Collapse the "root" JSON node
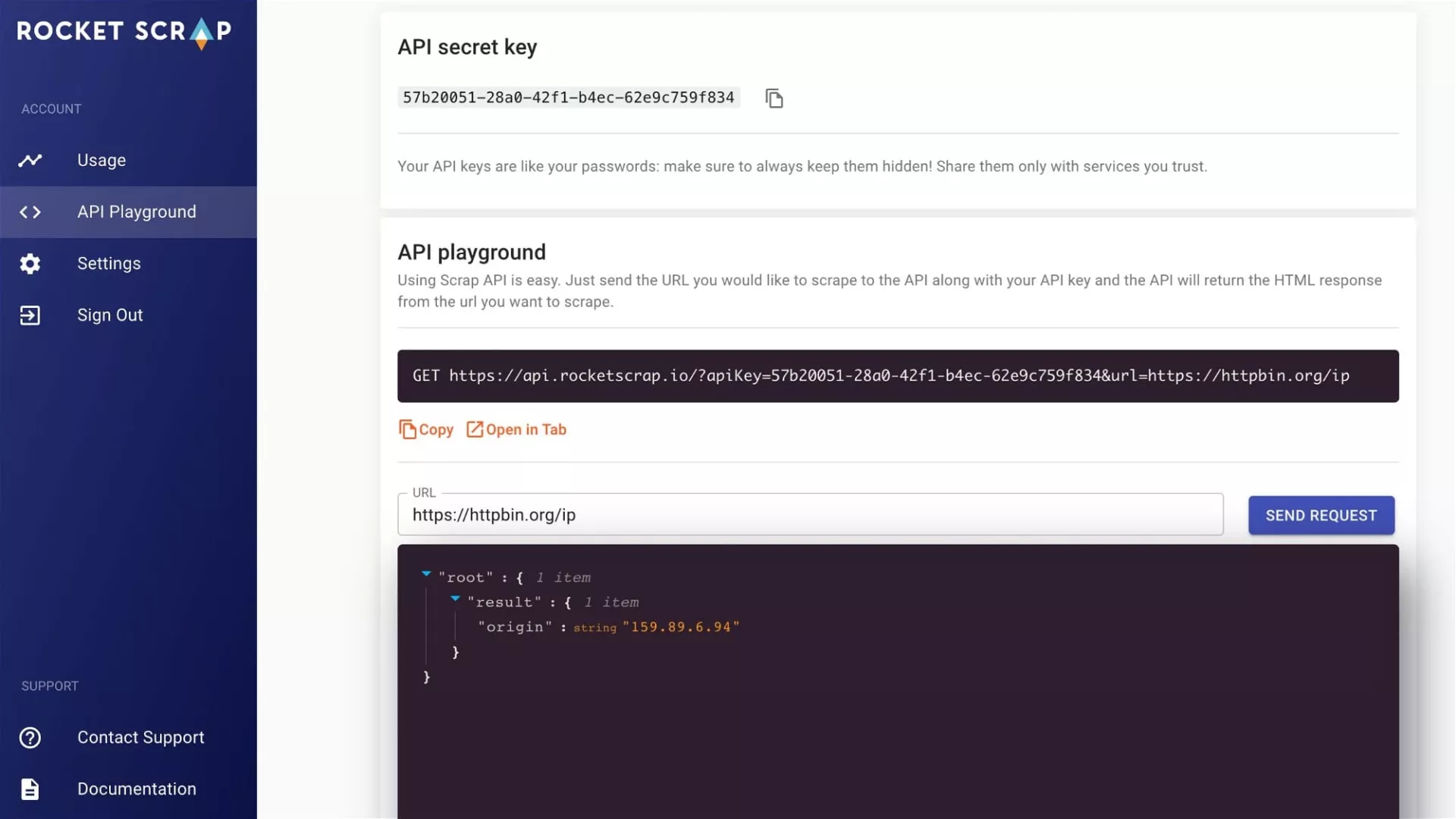1456x819 pixels. point(426,574)
